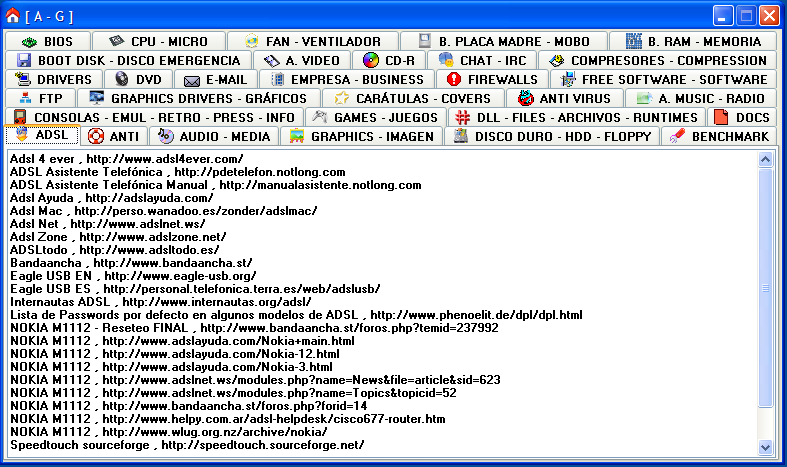
Task: Open the COMPRESORES - COMPRESSION tab
Action: coord(658,60)
